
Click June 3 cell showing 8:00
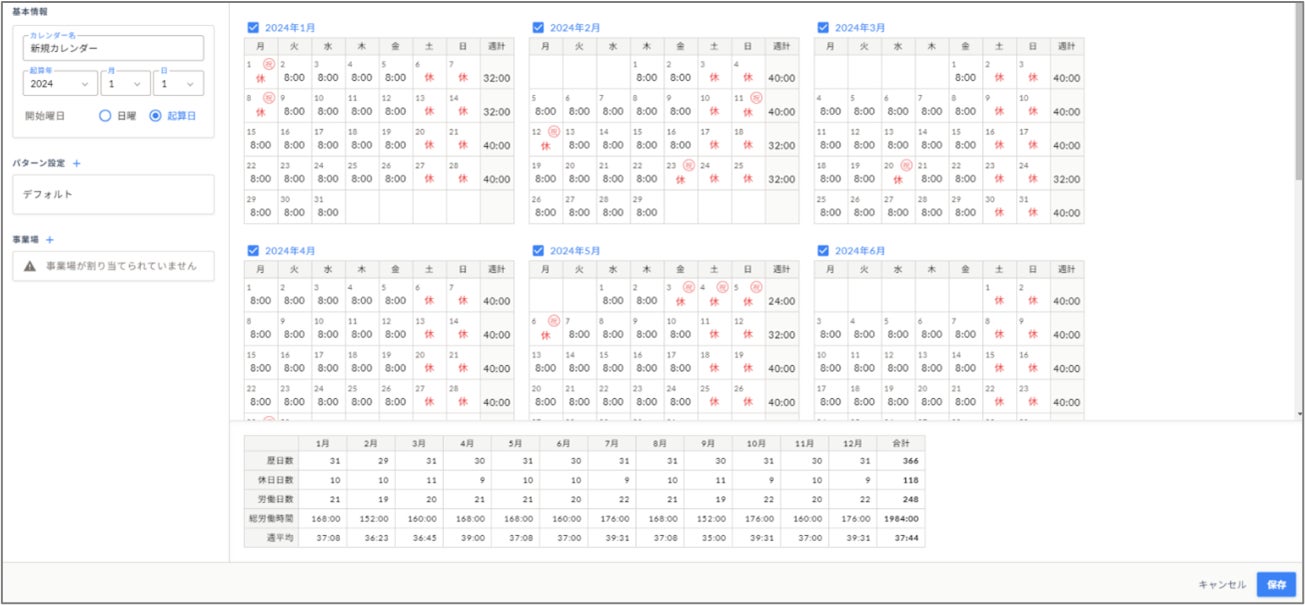click(x=831, y=329)
